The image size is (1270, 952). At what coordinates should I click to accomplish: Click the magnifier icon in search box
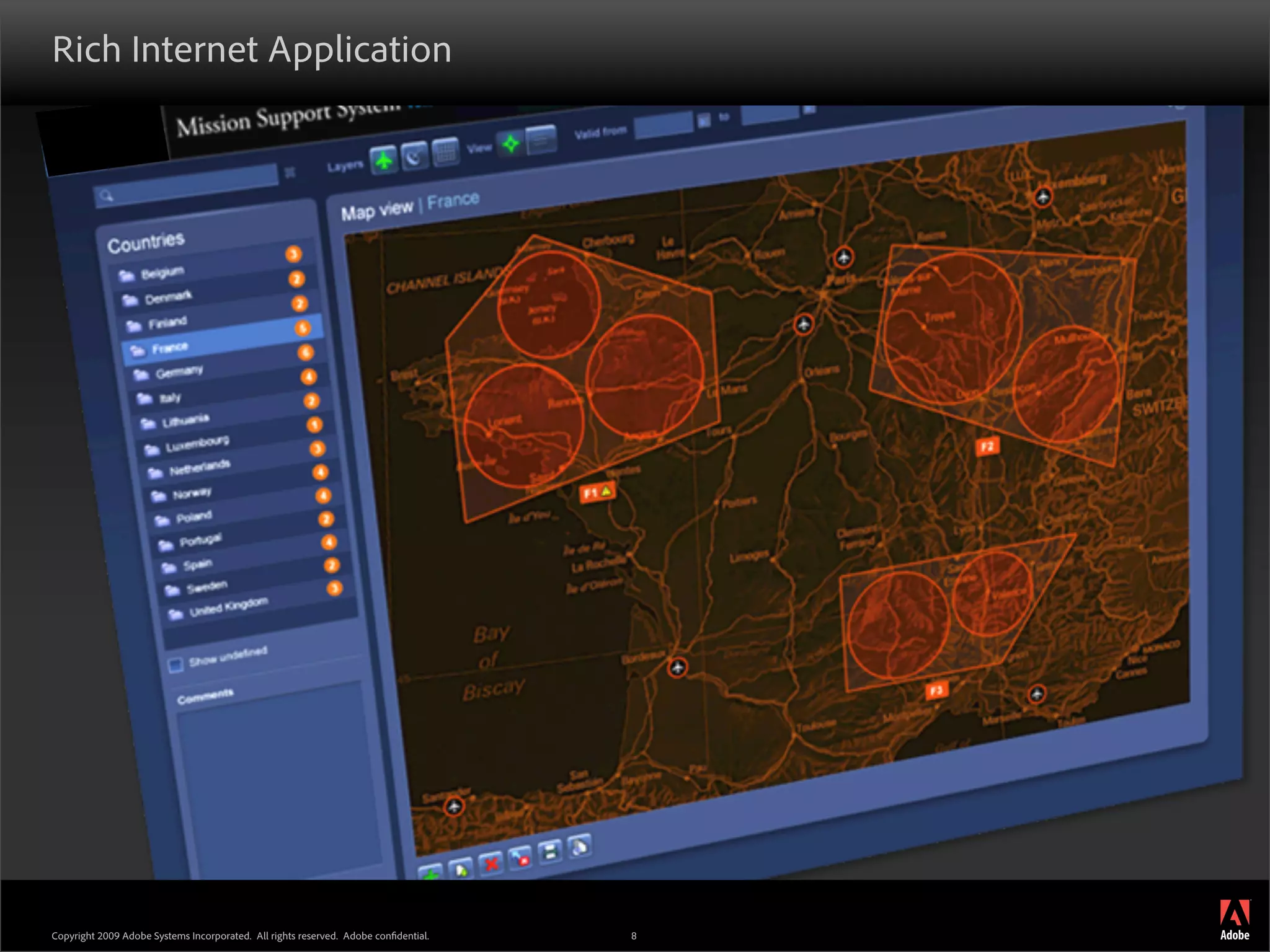107,196
